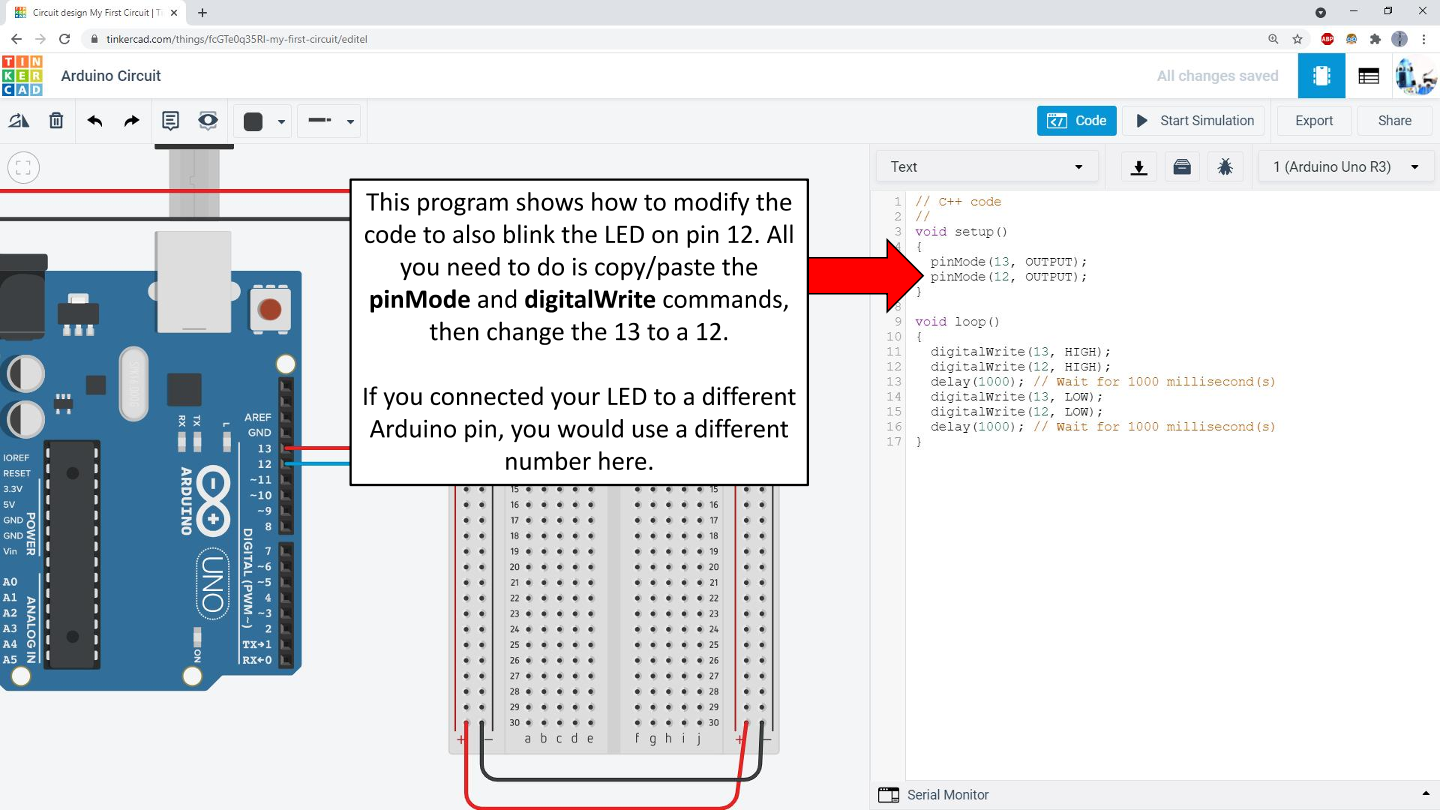Screen dimensions: 1440x810
Task: Download the code with the download icon
Action: point(1138,167)
